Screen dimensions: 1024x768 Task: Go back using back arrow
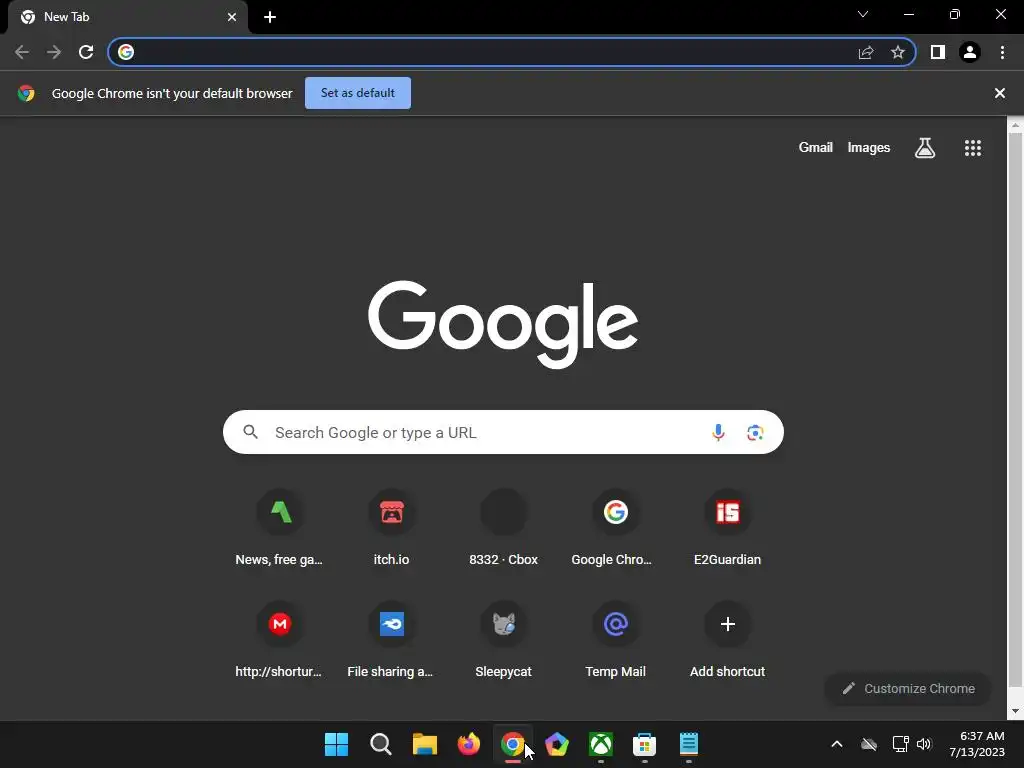[x=22, y=52]
